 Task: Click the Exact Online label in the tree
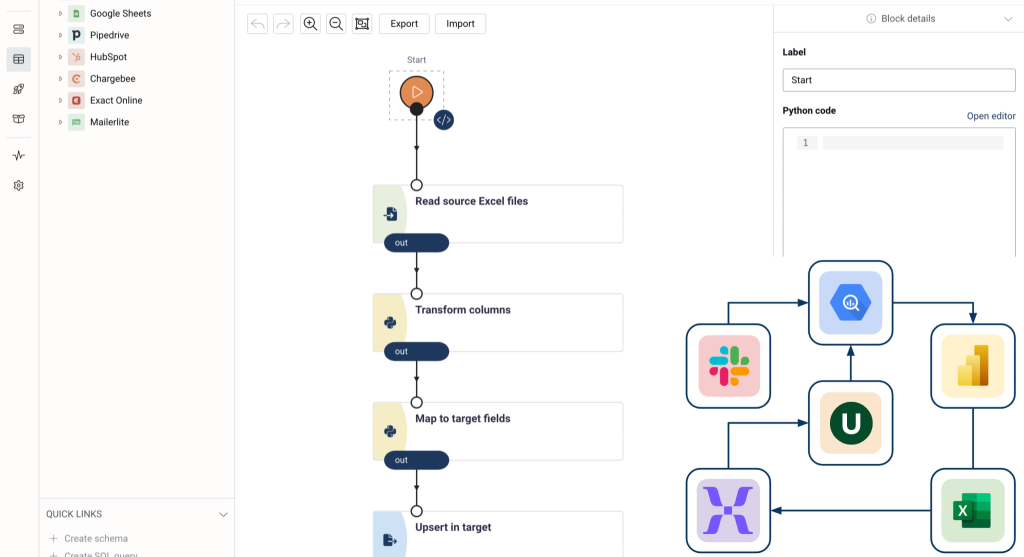pos(116,100)
